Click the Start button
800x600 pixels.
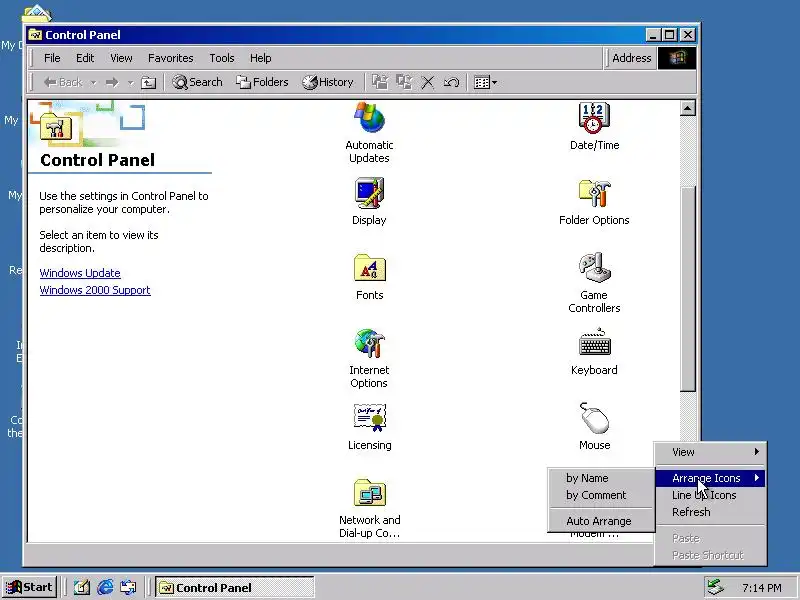pos(30,587)
